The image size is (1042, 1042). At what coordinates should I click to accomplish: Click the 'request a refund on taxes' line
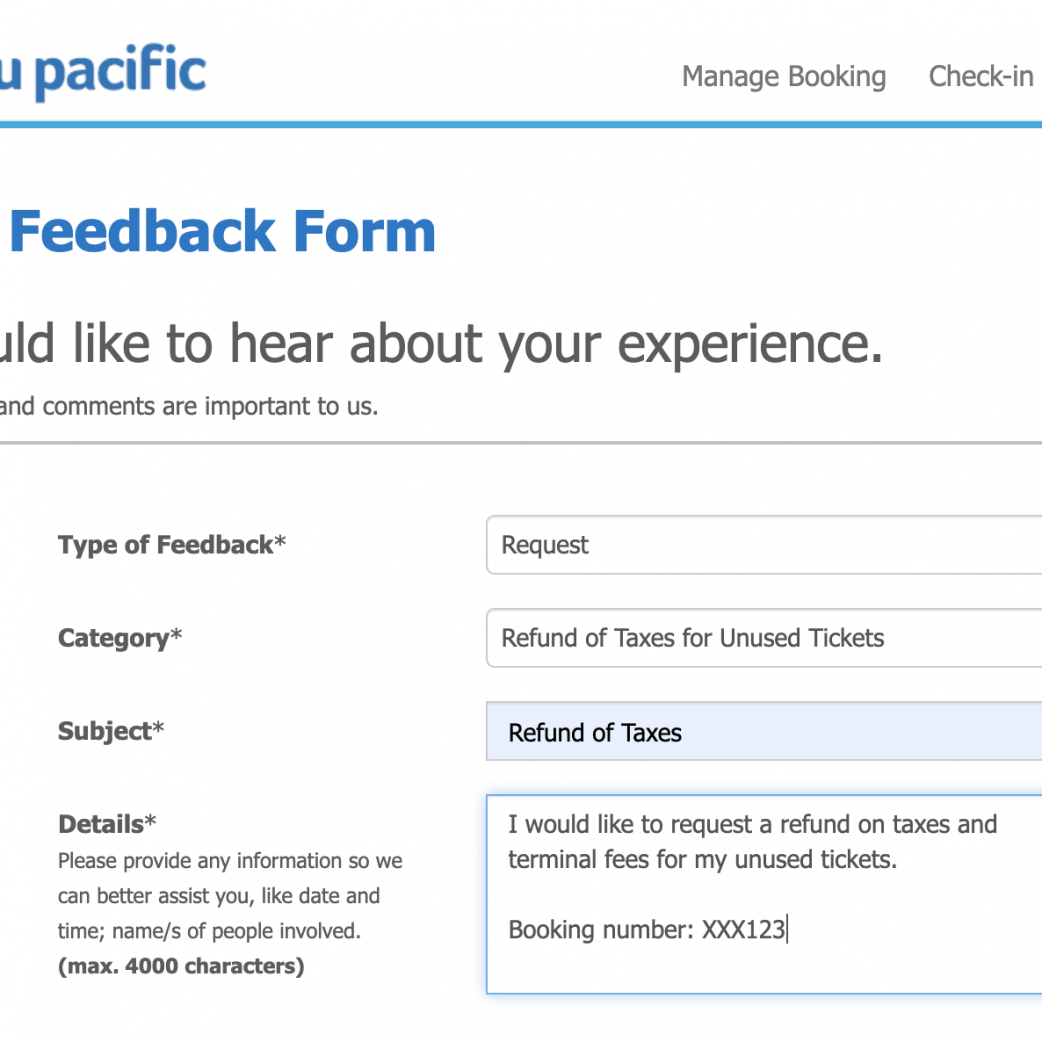tap(752, 825)
